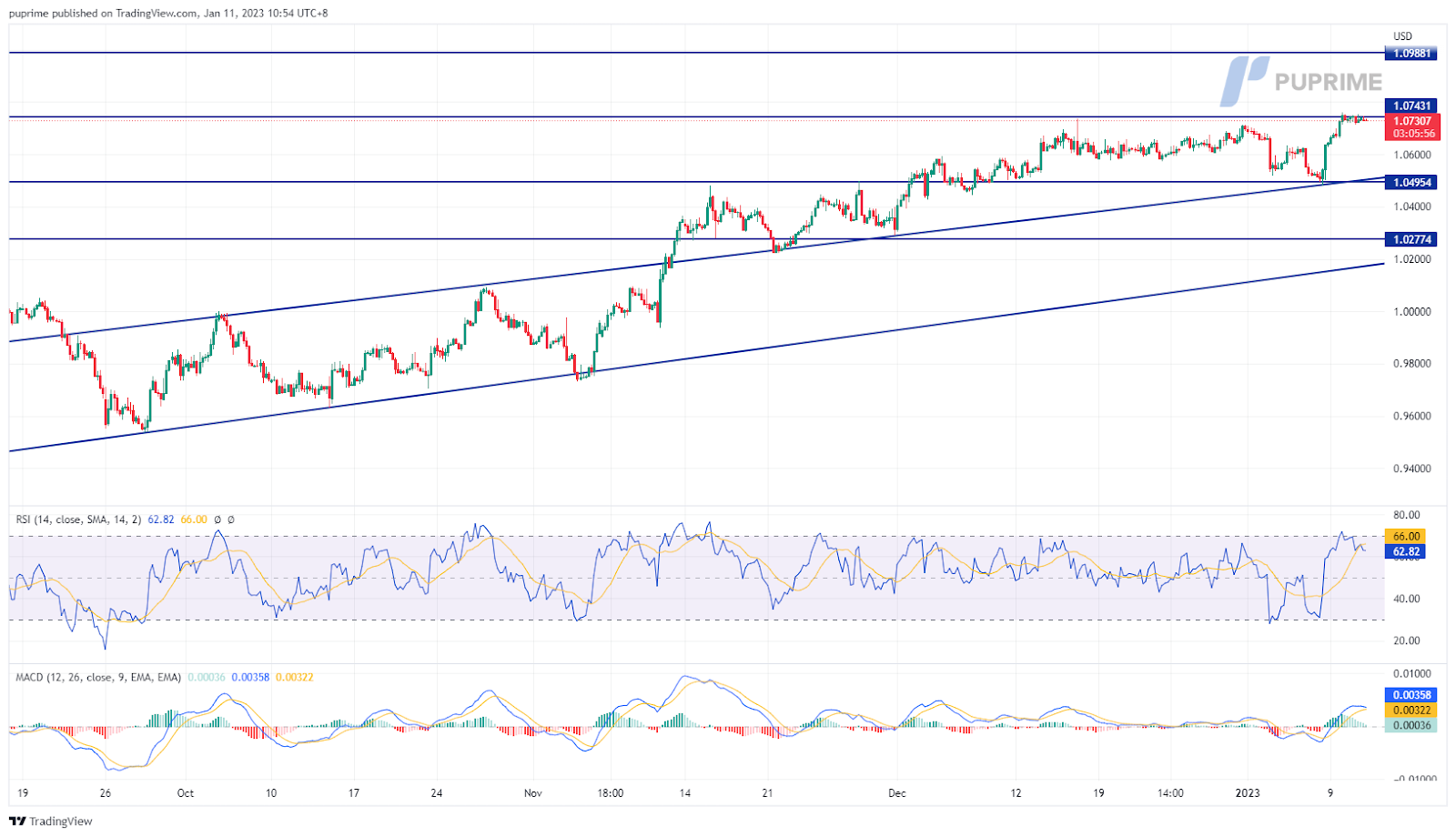Click the puprime published on TradingView.com header

[168, 14]
